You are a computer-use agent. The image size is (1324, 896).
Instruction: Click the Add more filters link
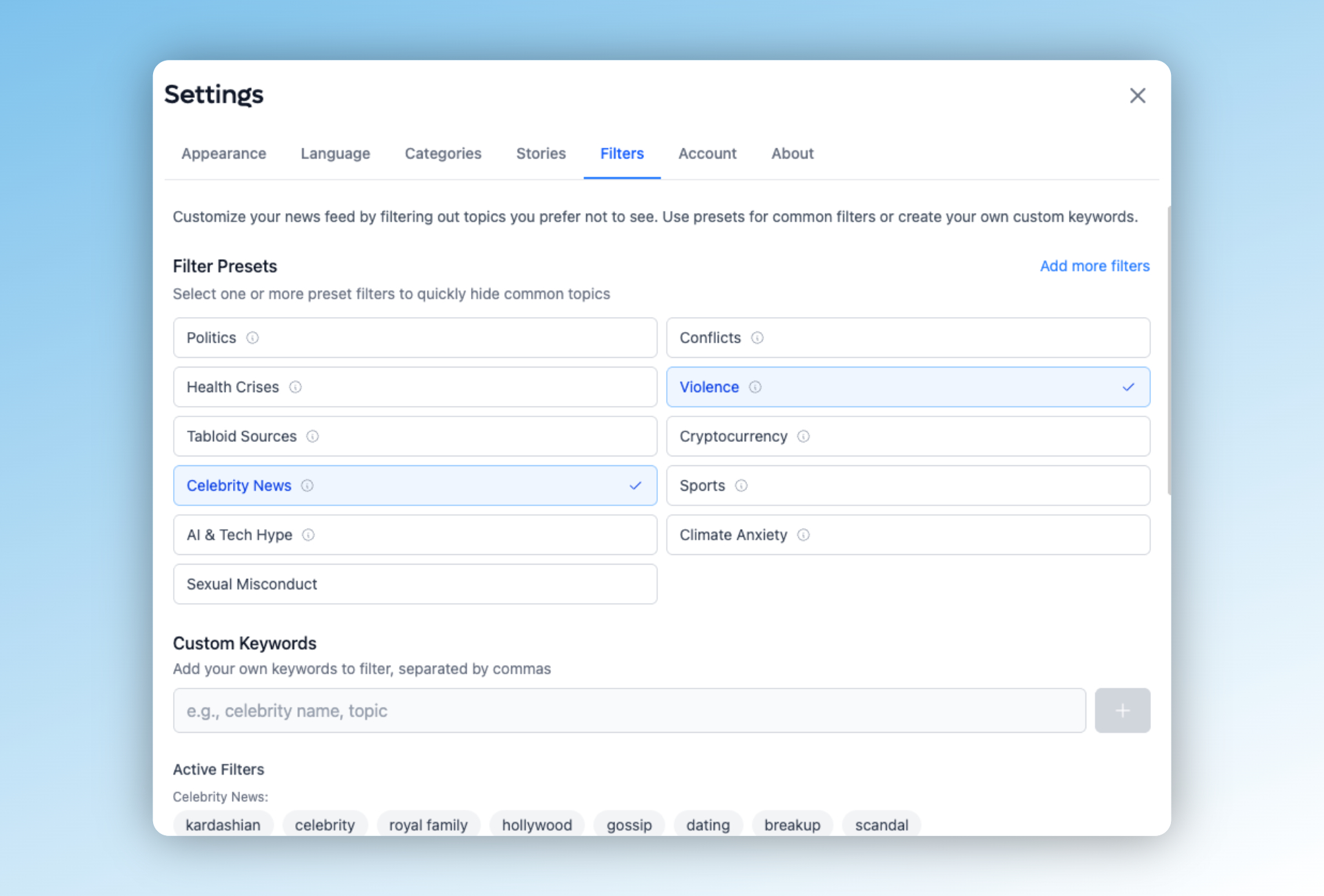1094,266
